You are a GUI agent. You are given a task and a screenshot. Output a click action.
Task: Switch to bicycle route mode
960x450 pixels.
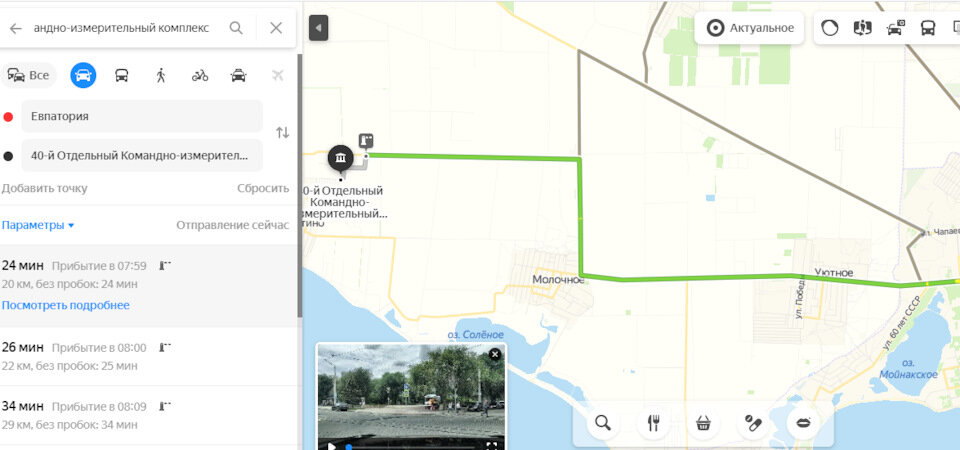point(200,76)
